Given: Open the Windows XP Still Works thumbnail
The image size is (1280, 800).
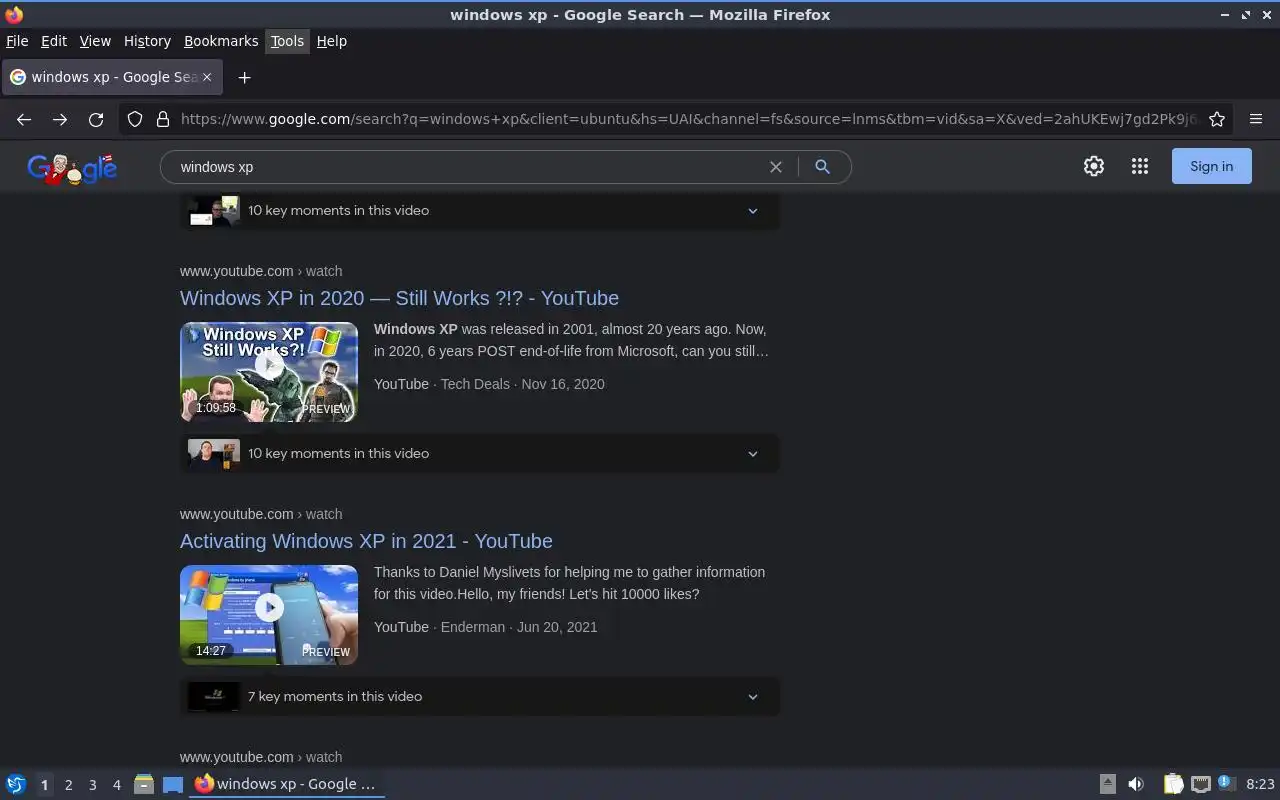Looking at the screenshot, I should (x=269, y=372).
